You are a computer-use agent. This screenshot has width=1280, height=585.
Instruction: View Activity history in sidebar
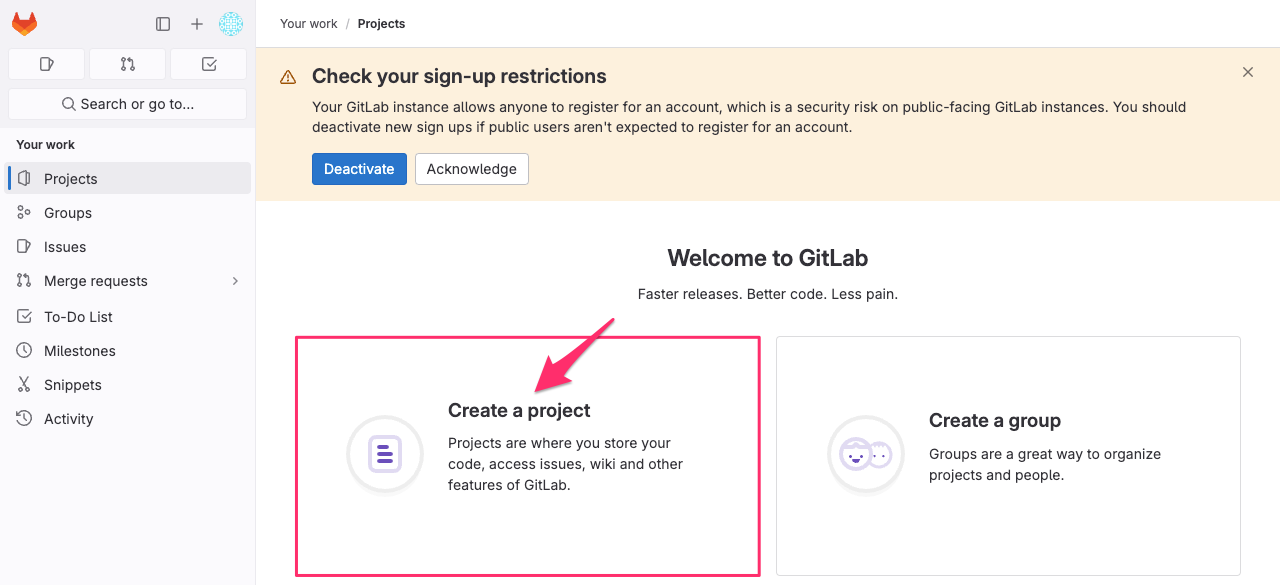tap(128, 419)
